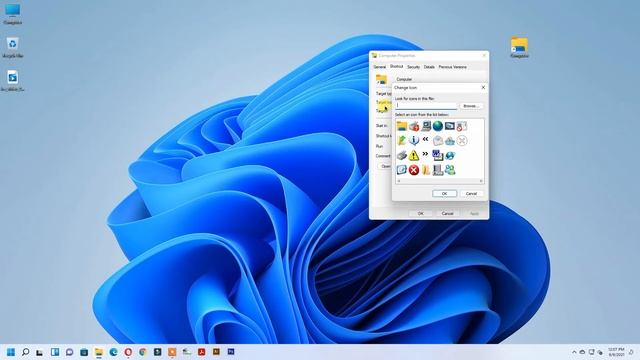Open Widgets from the taskbar
Screen dimensions: 640x360
(55, 352)
